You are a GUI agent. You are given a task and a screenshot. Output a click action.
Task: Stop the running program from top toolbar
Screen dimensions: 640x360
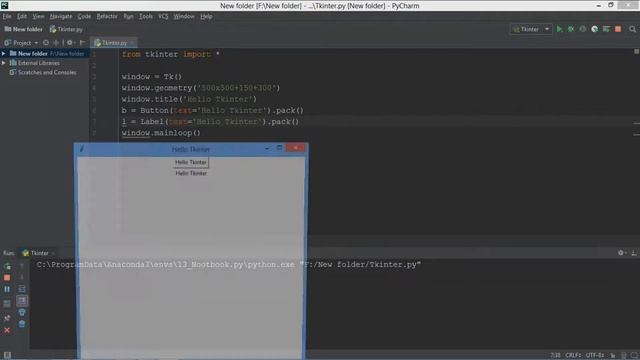pyautogui.click(x=618, y=29)
